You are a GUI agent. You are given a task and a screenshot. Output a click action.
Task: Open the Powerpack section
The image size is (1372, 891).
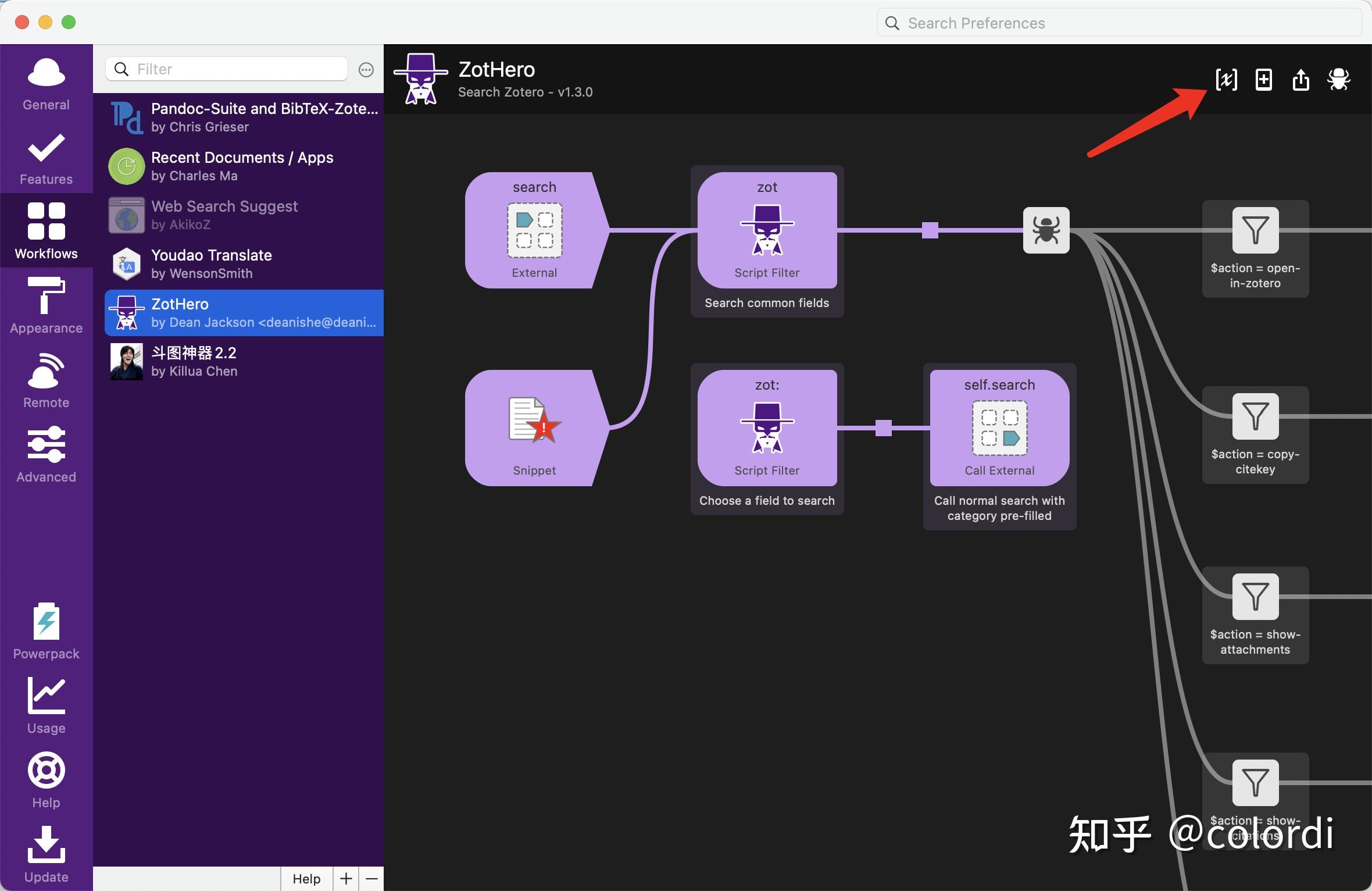(x=46, y=631)
